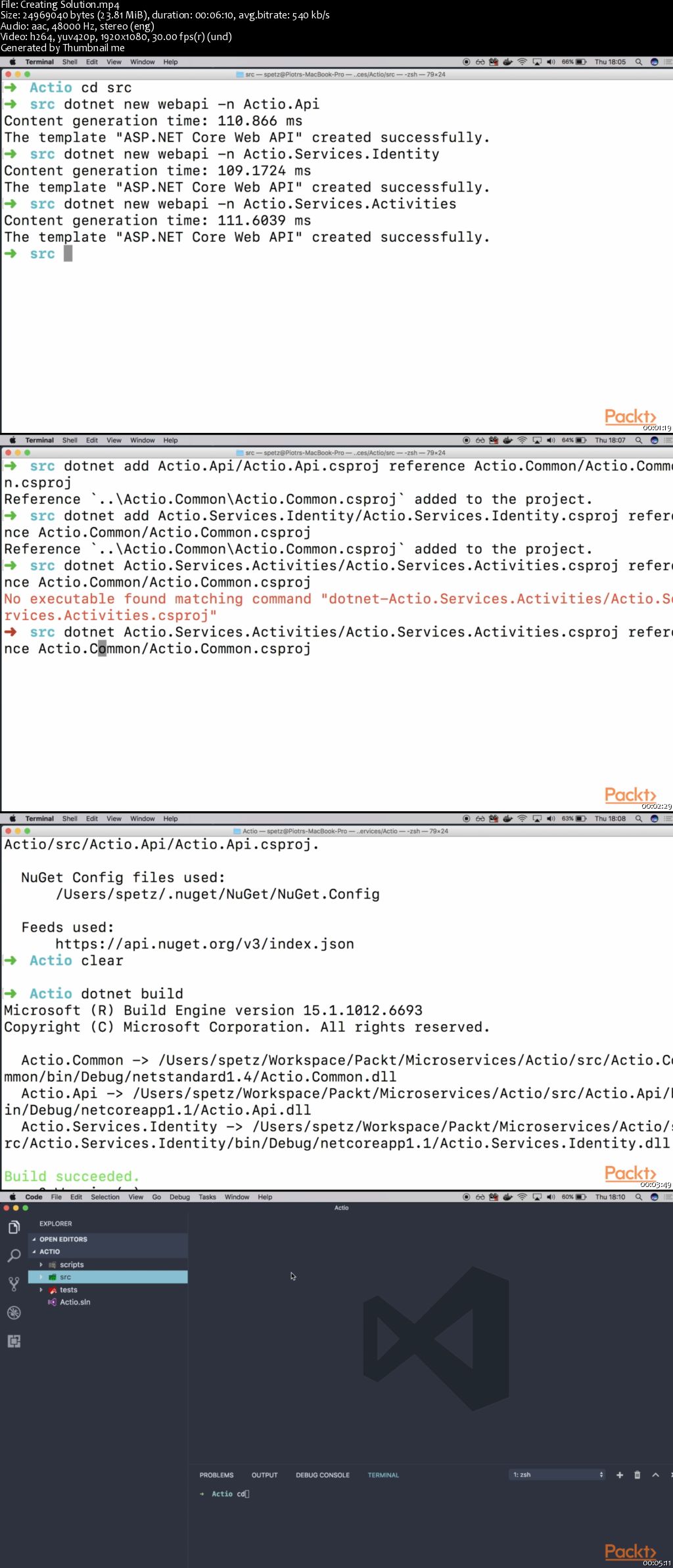Open the Selection menu in VS Code
Viewport: 673px width, 1568px height.
pos(105,1197)
